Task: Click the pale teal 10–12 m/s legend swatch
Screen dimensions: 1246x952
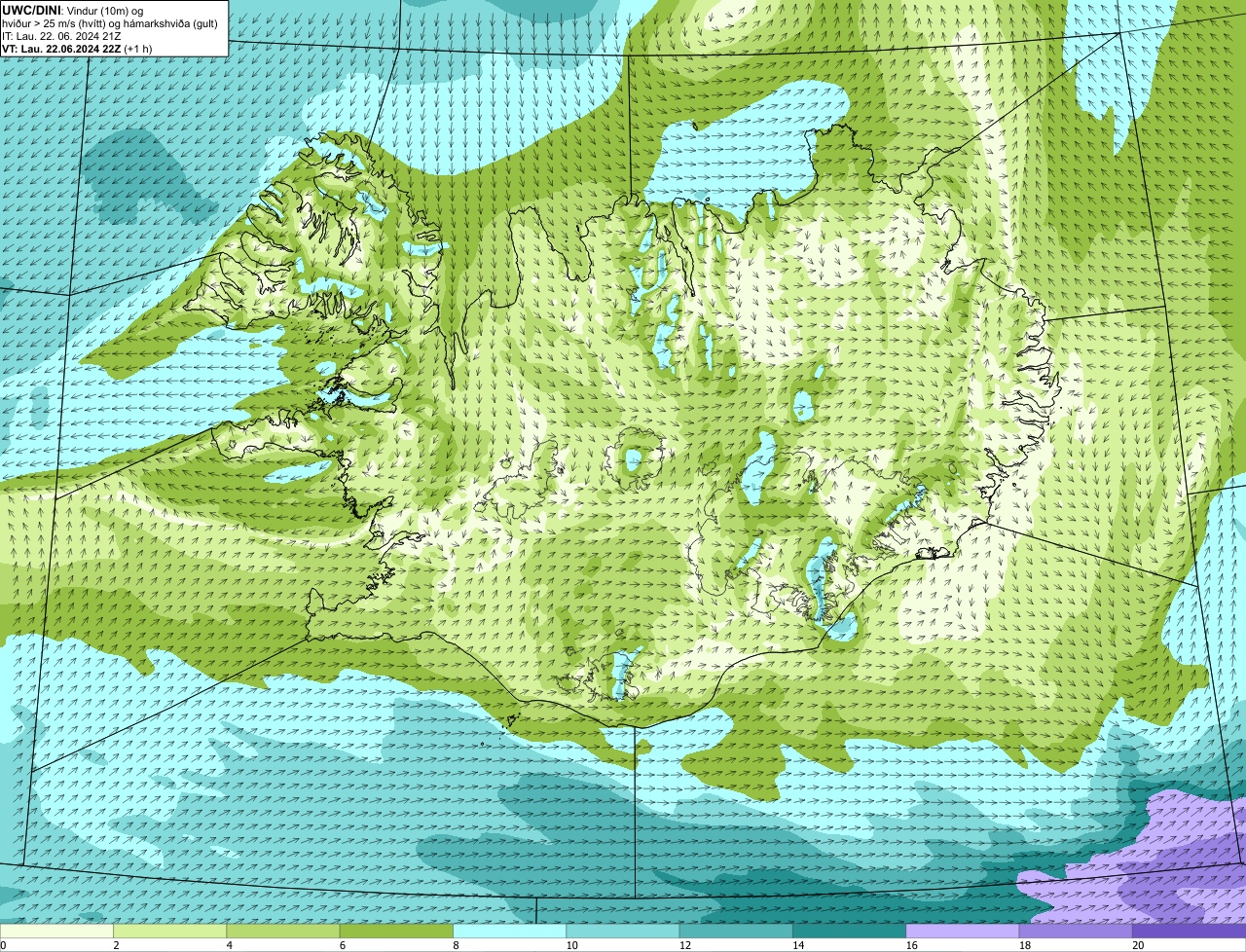Action: coord(623,931)
